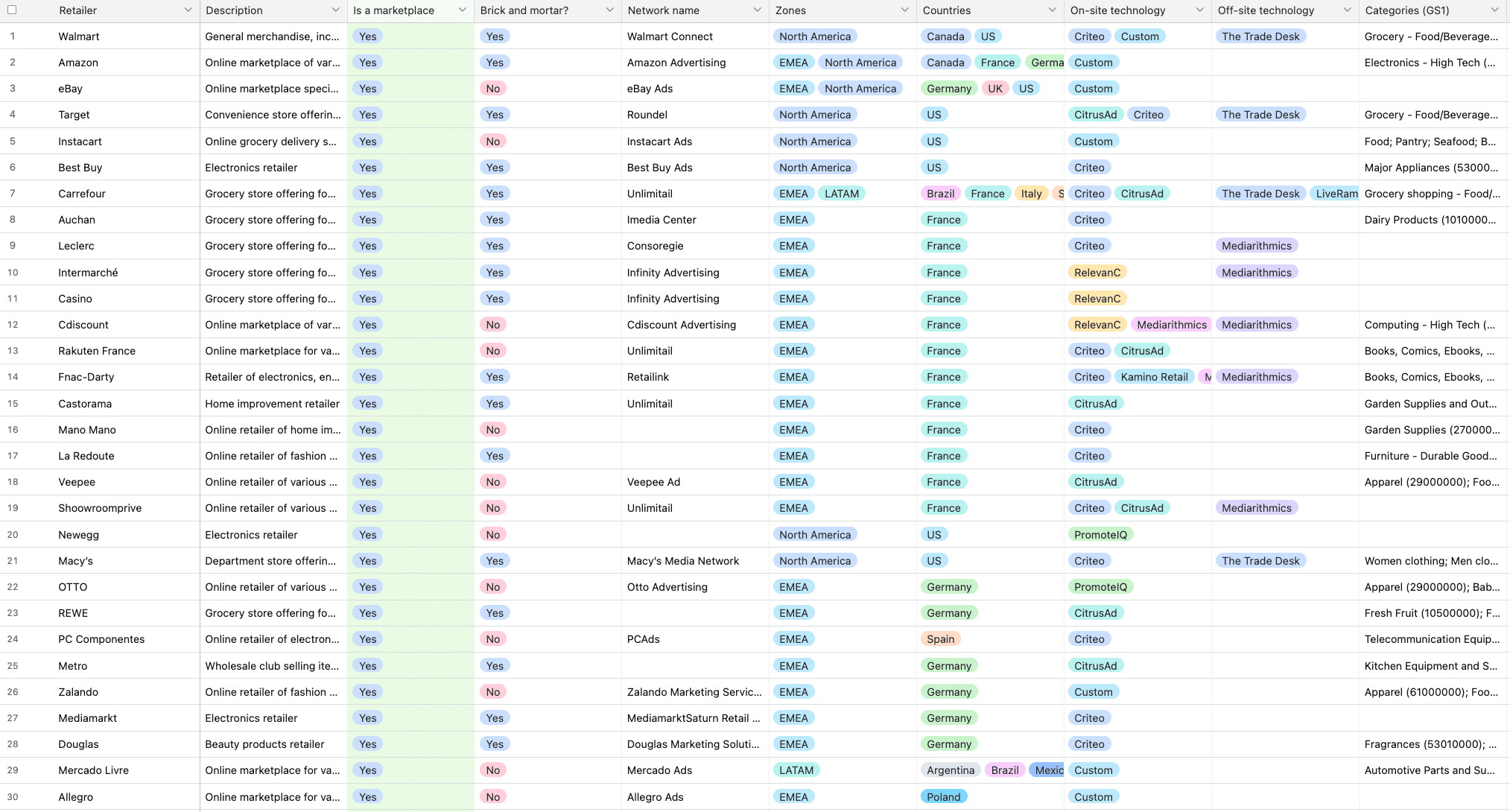
Task: Click Beauty products retailer description
Action: tap(273, 744)
